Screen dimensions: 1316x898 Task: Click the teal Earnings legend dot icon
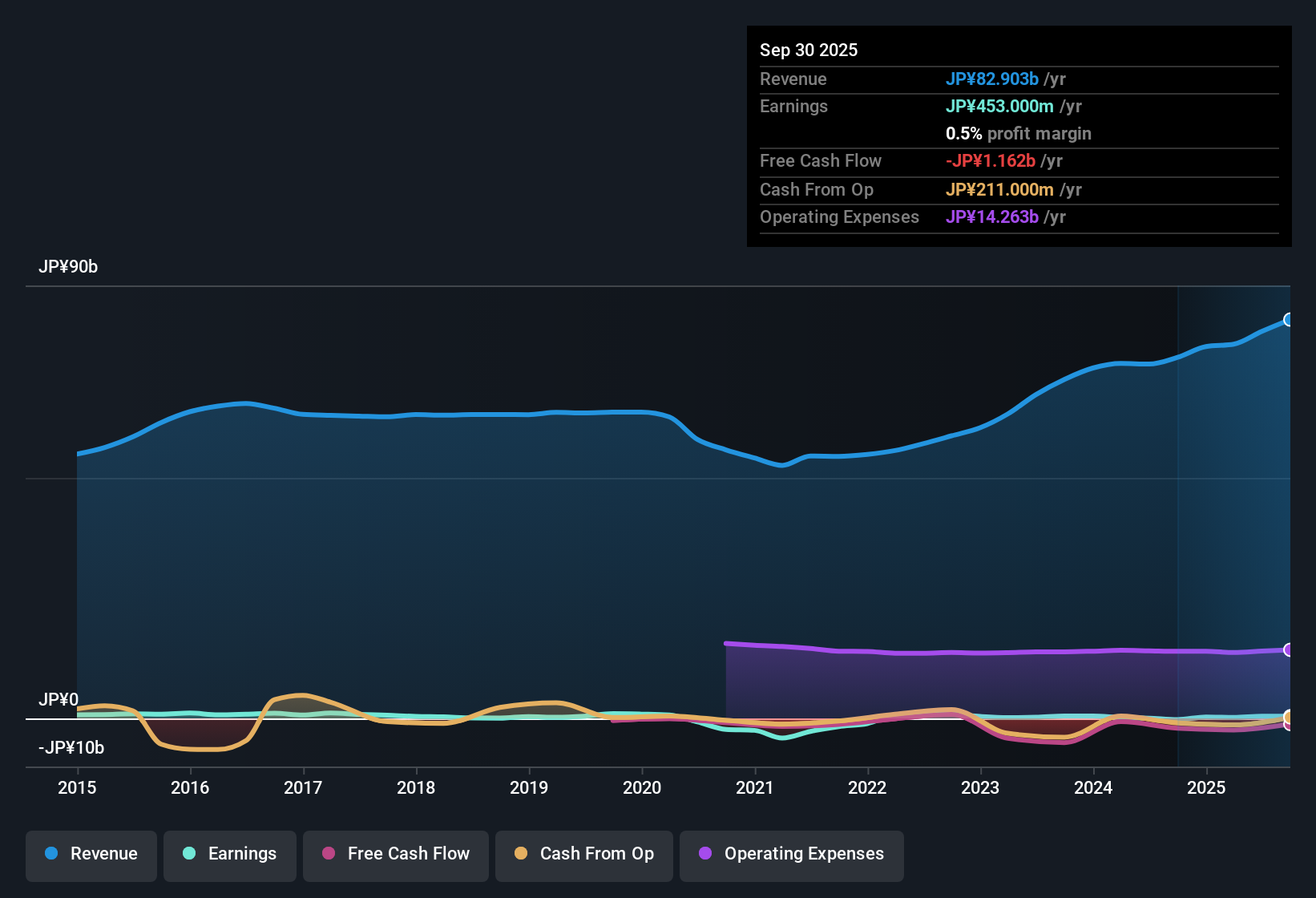pyautogui.click(x=189, y=854)
